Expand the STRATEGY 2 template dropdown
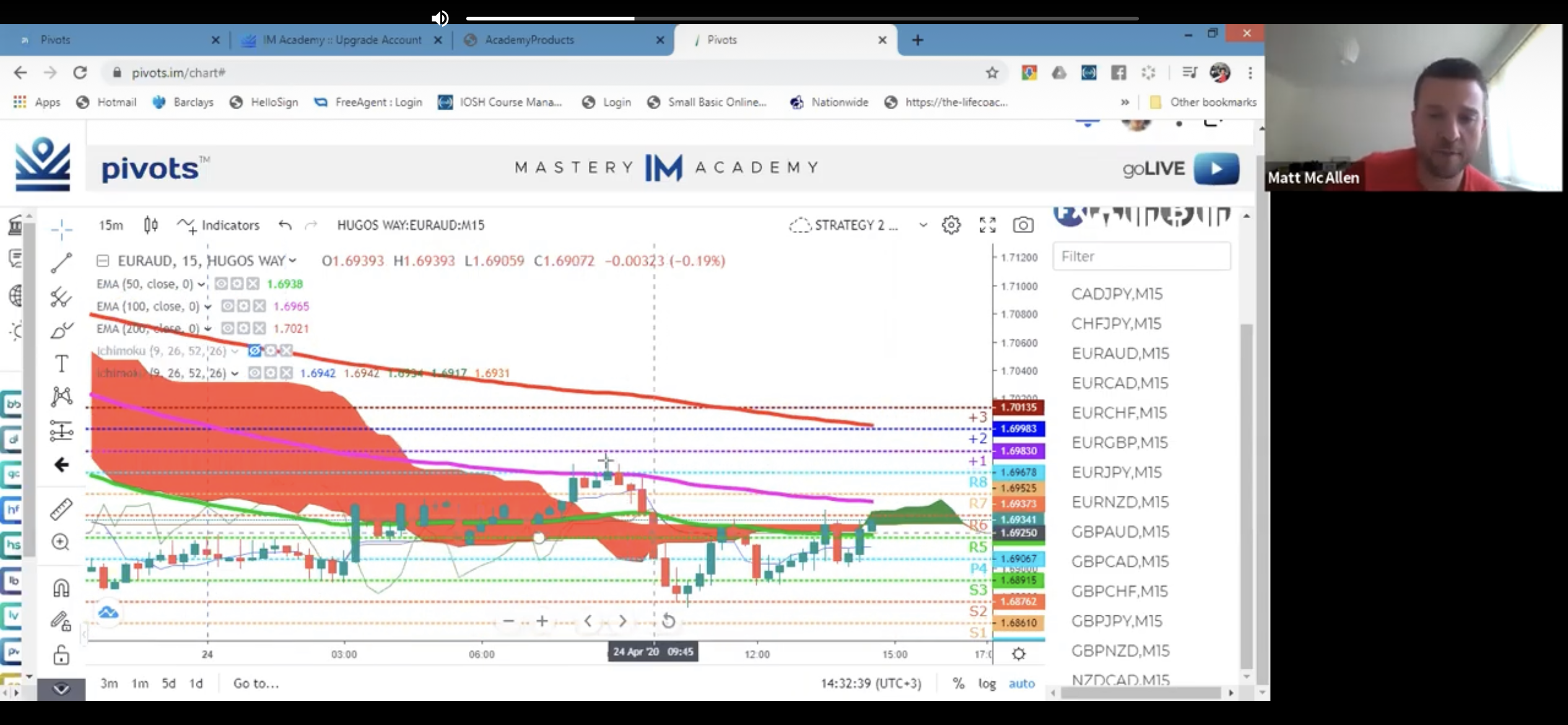The height and width of the screenshot is (725, 1568). click(923, 225)
